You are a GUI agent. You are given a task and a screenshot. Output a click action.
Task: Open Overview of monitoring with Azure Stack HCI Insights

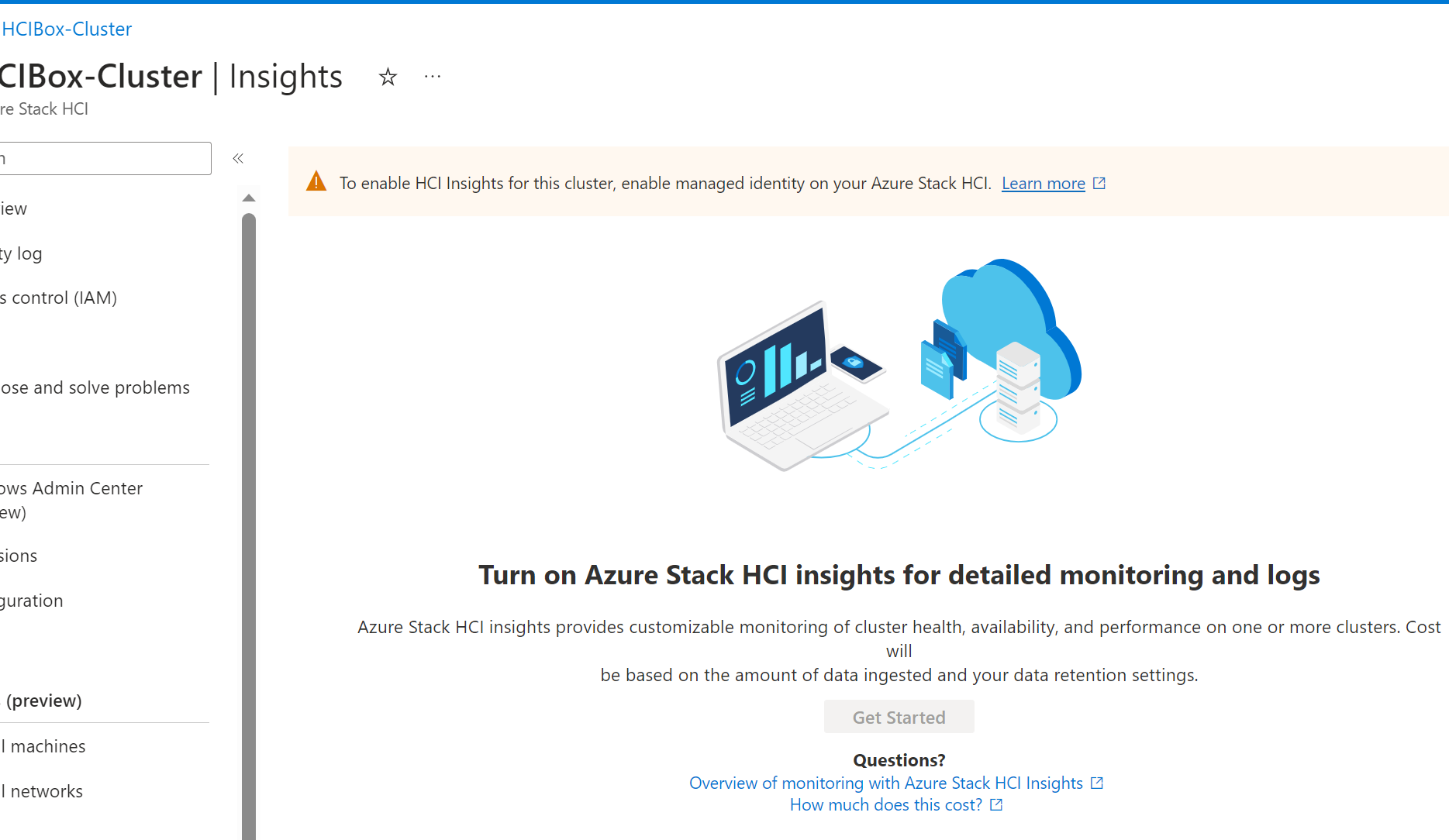(885, 783)
